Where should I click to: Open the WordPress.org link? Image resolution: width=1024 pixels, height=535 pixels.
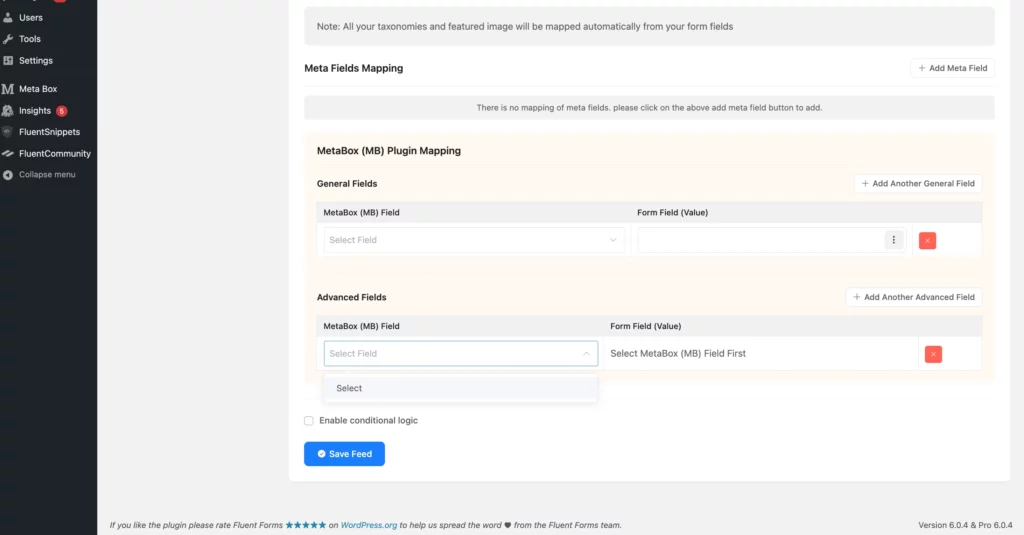[x=369, y=525]
